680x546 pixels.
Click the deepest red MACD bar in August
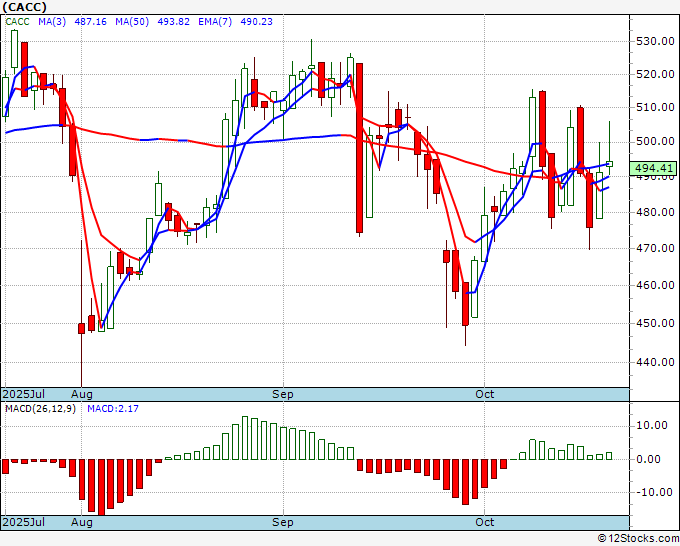point(101,487)
